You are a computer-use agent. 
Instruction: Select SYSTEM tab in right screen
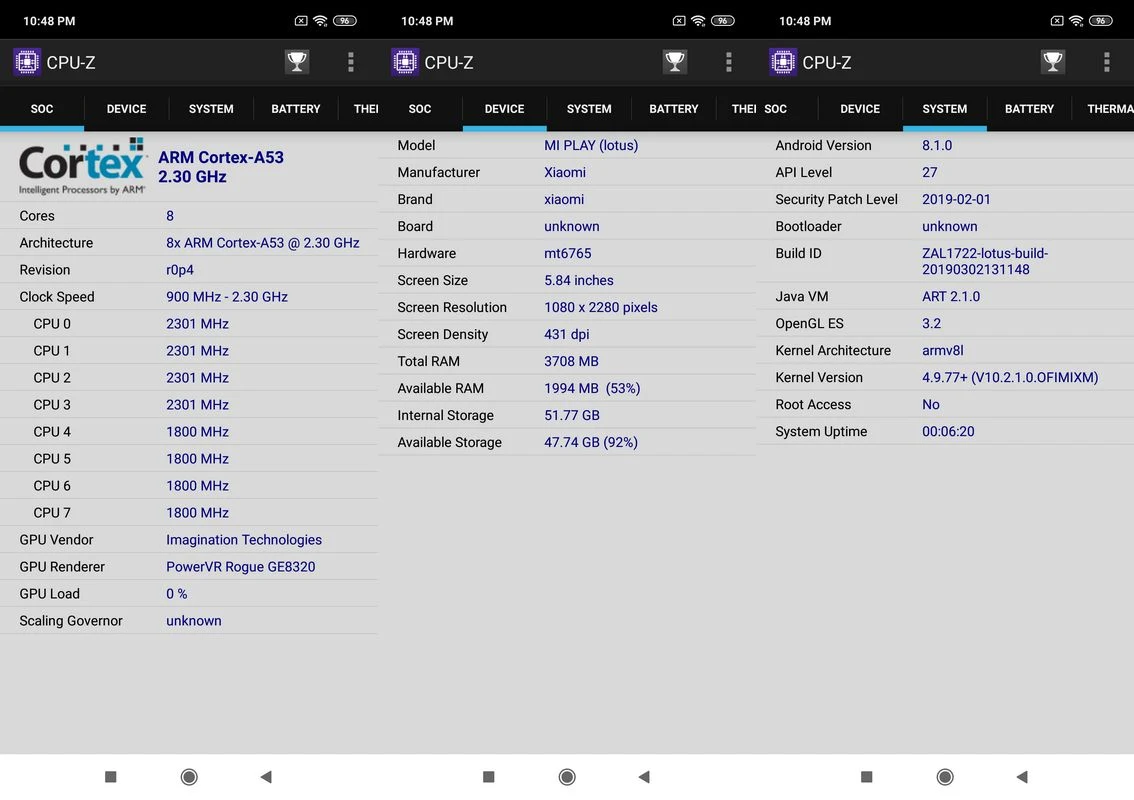point(945,109)
